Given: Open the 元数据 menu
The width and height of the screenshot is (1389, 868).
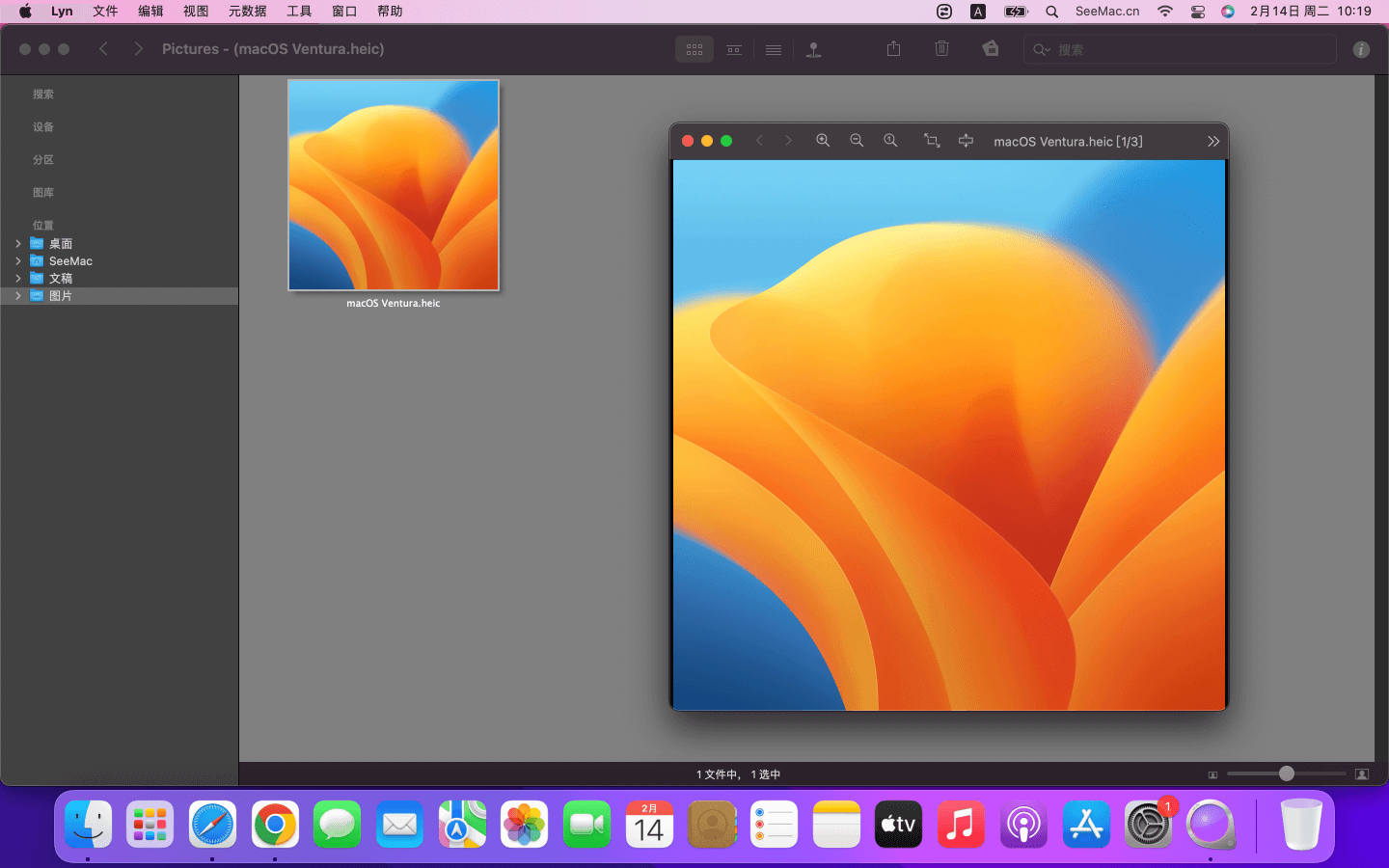Looking at the screenshot, I should coord(247,12).
